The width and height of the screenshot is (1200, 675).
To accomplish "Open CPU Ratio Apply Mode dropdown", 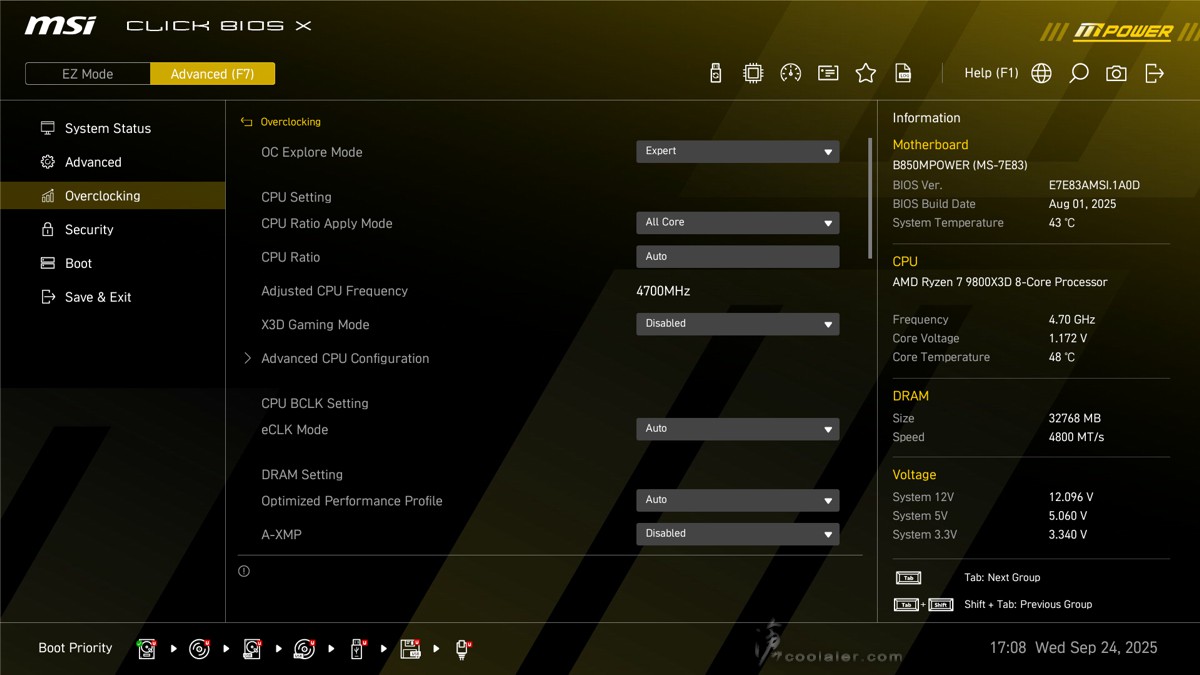I will (738, 222).
